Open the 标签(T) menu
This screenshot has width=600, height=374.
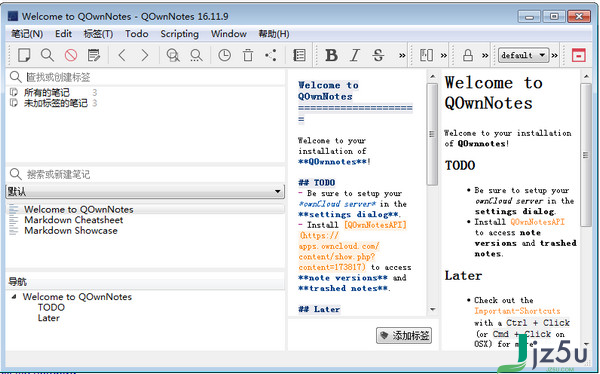pyautogui.click(x=98, y=34)
